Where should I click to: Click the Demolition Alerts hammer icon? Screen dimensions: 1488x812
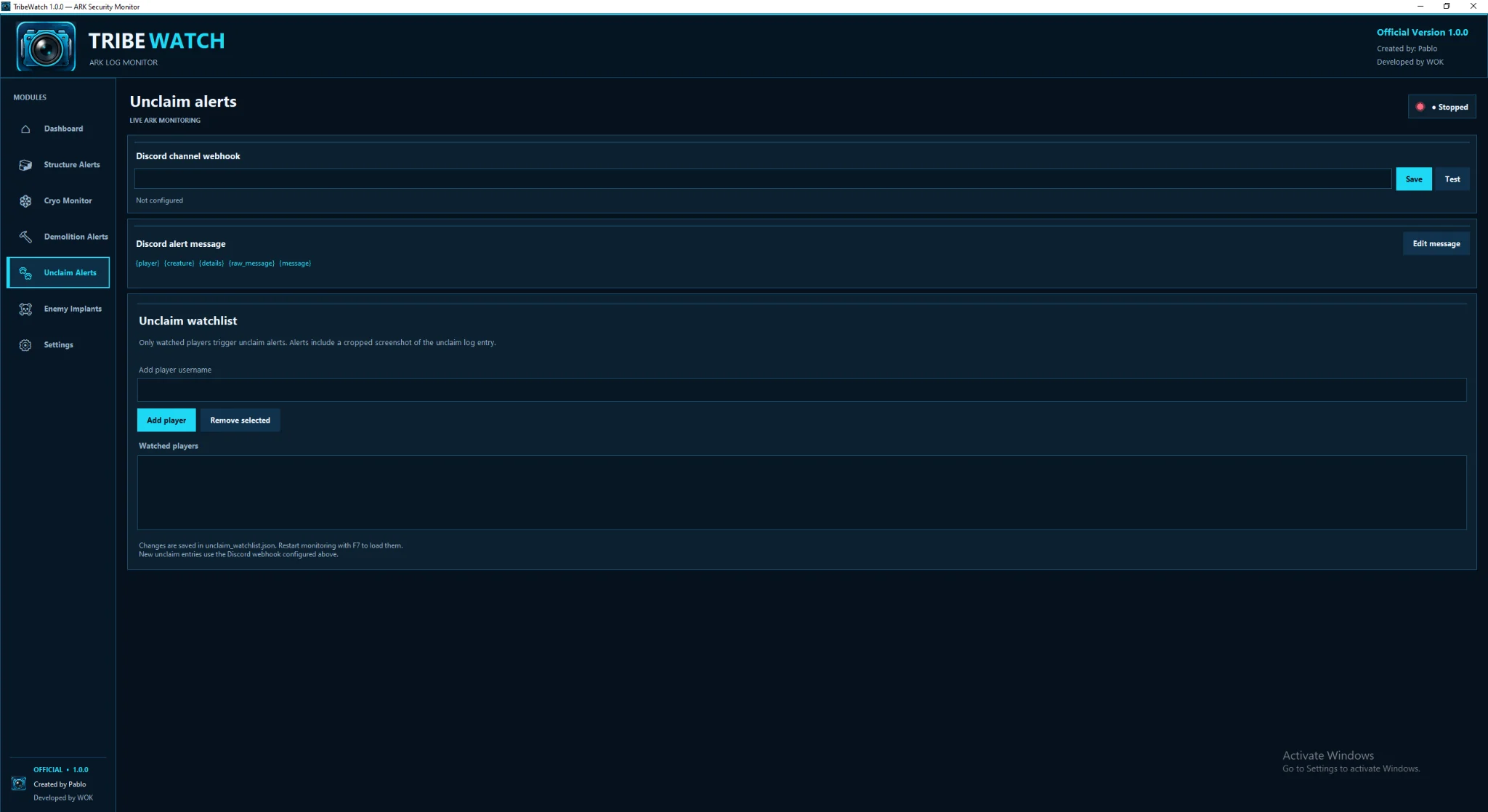25,237
